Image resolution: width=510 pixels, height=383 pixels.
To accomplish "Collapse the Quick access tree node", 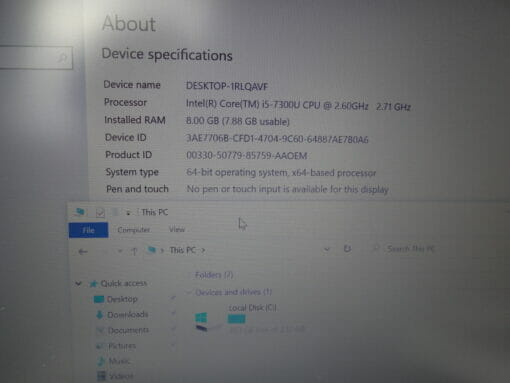I will click(x=78, y=284).
